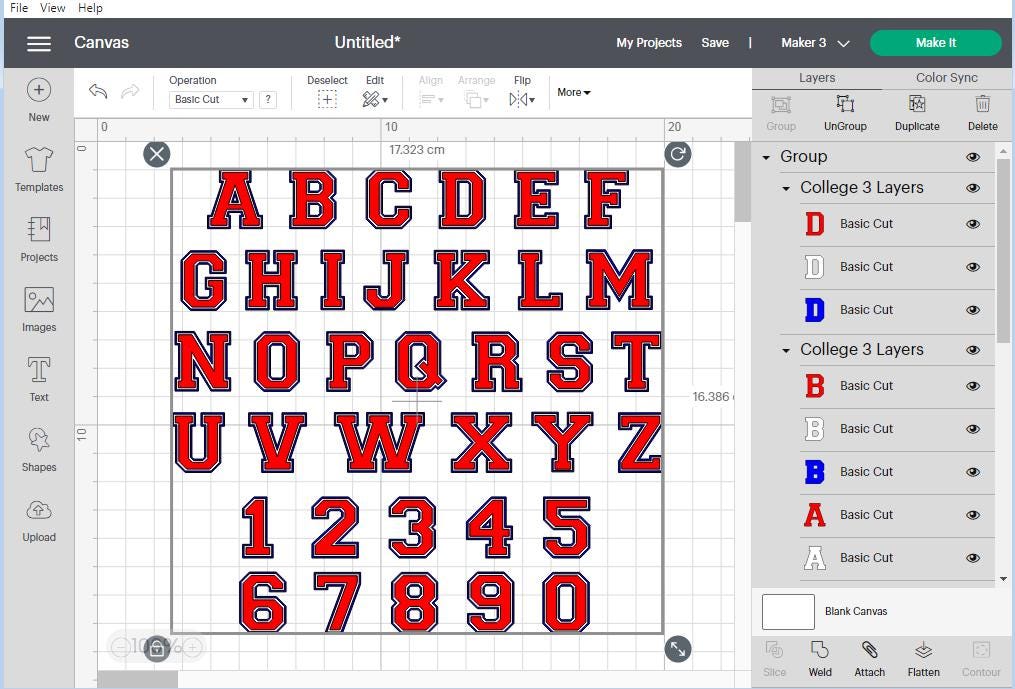Collapse the second College 3 Layers arrow
The height and width of the screenshot is (689, 1015).
point(786,350)
